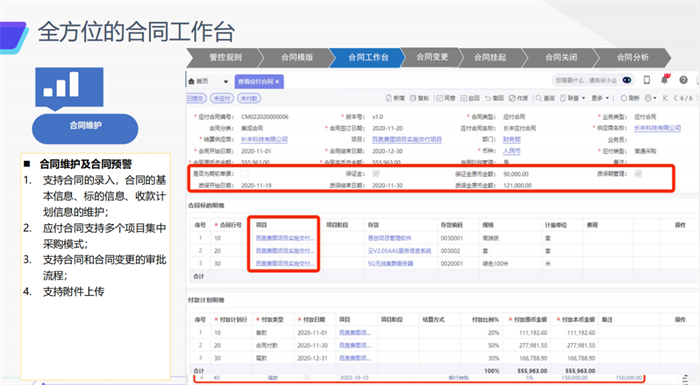Screen dimensions: 700x385
Task: Open project link in contract line 10
Action: pyautogui.click(x=285, y=239)
